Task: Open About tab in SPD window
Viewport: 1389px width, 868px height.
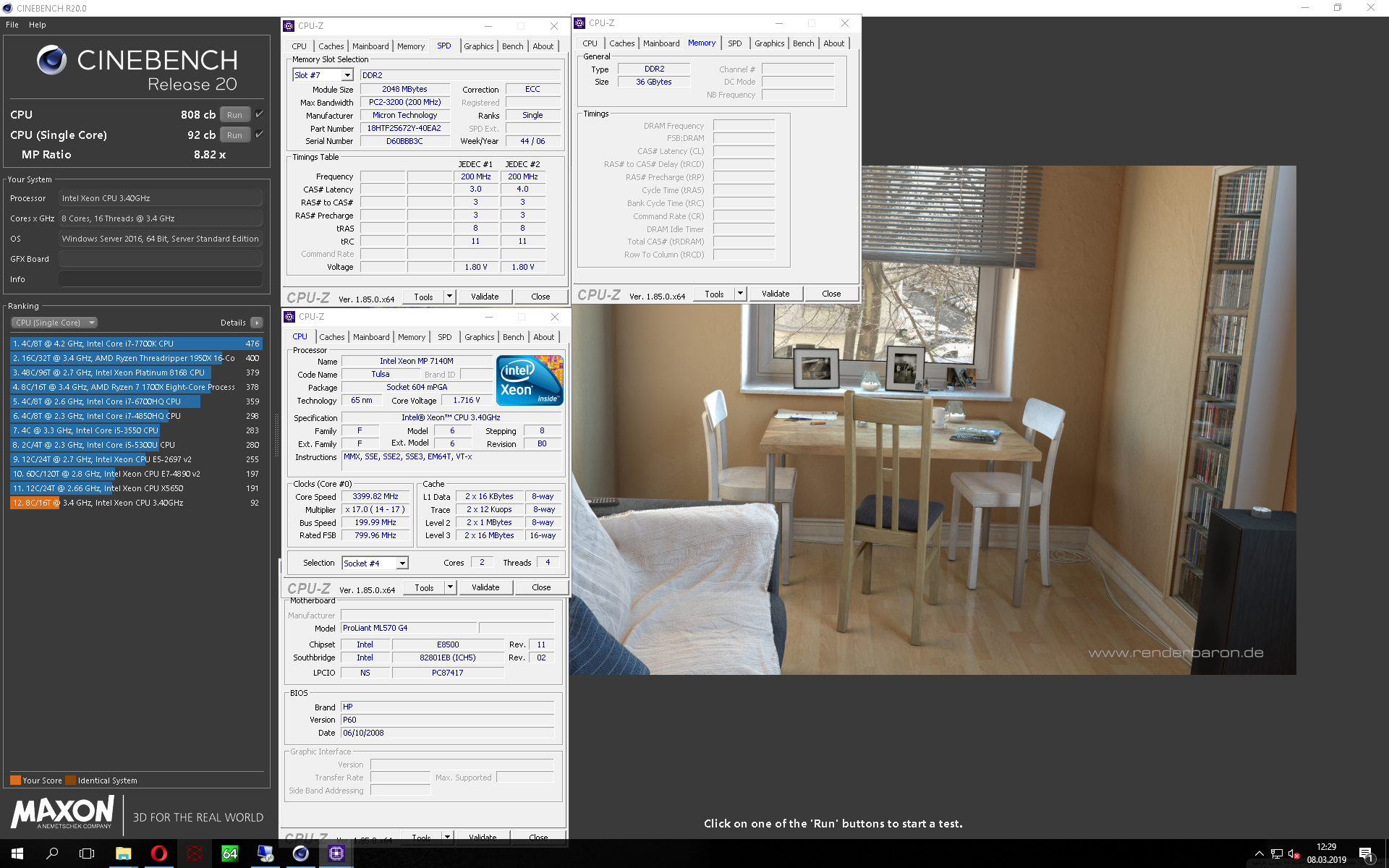Action: coord(543,46)
